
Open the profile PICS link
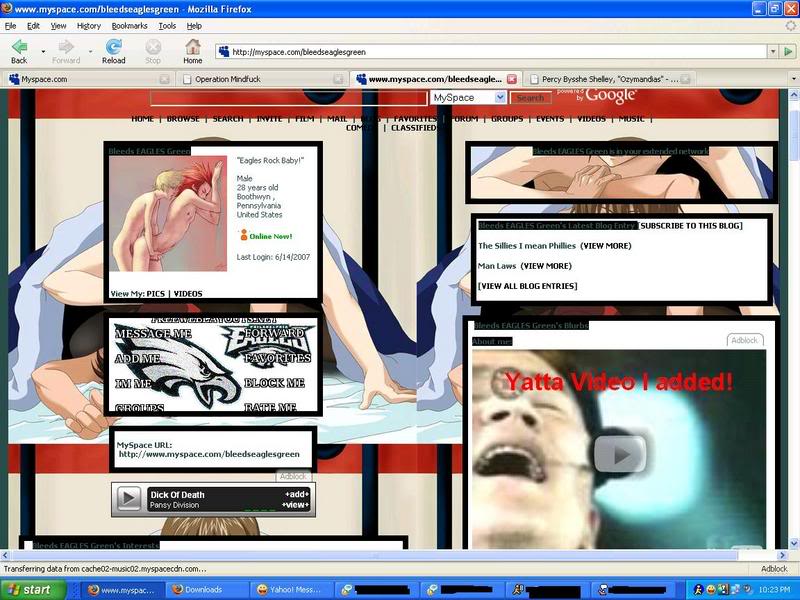156,294
